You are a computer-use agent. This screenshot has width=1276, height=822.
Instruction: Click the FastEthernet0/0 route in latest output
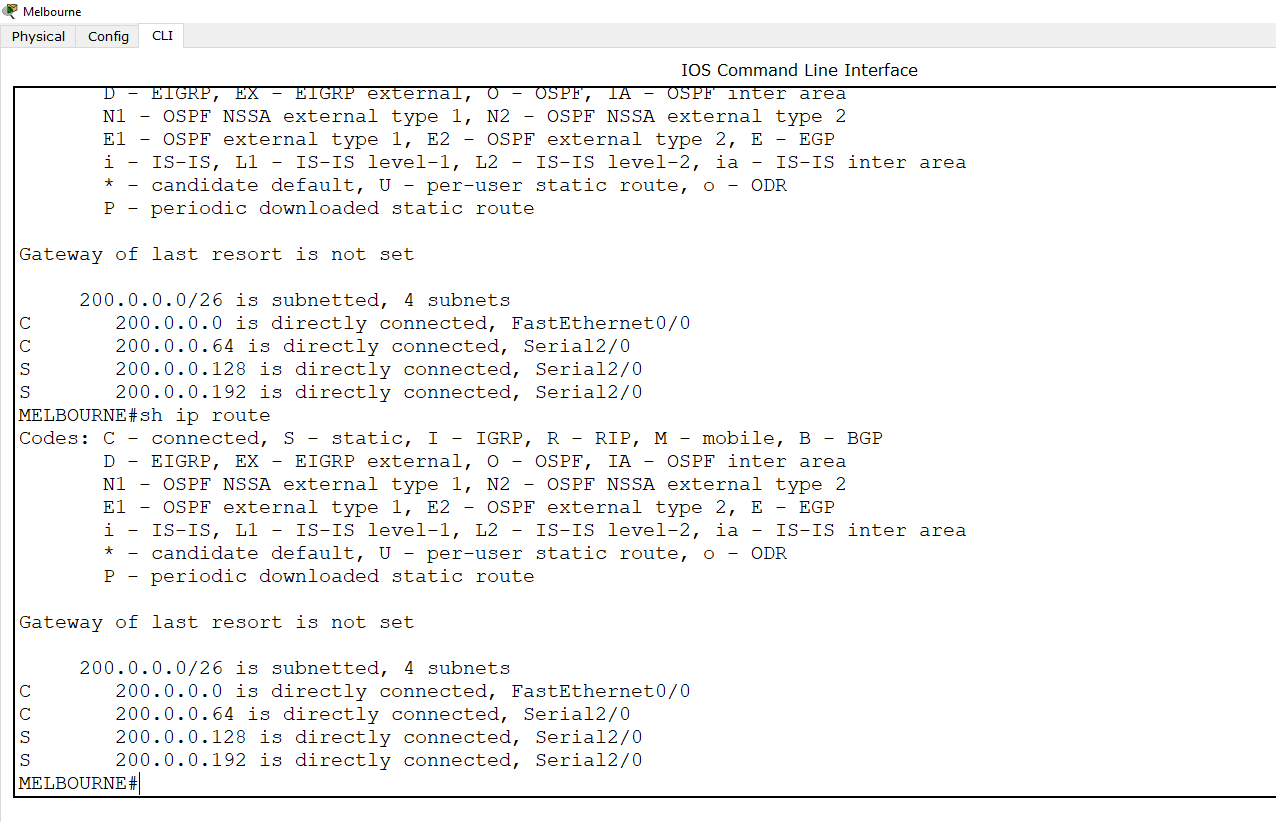[x=402, y=692]
